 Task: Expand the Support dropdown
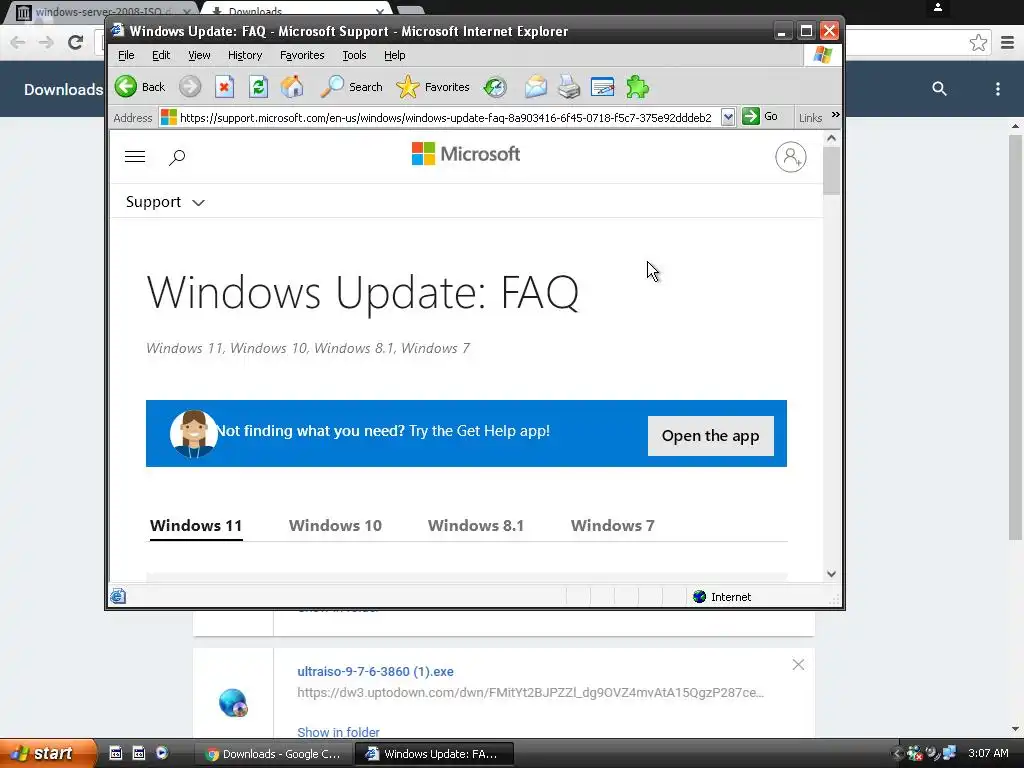pyautogui.click(x=165, y=202)
